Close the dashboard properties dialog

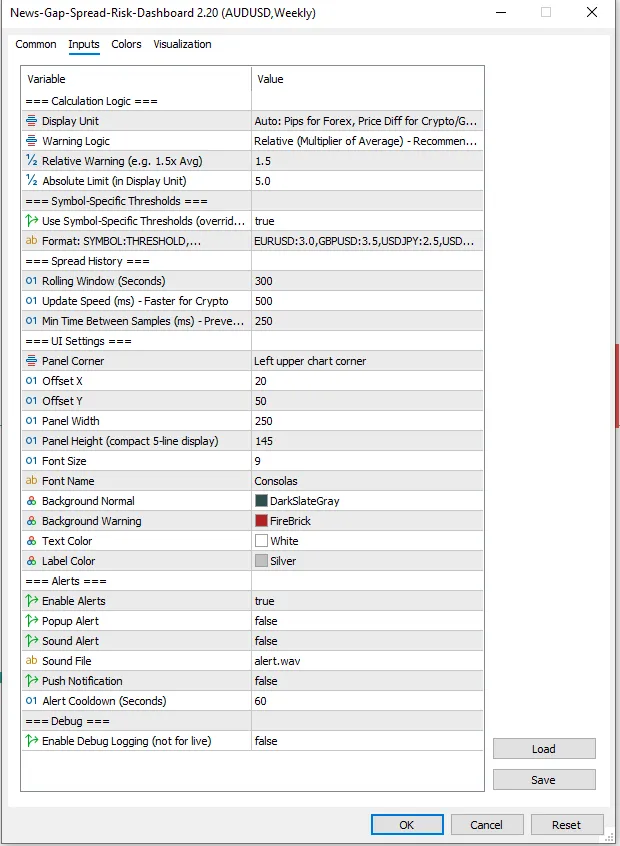coord(592,12)
